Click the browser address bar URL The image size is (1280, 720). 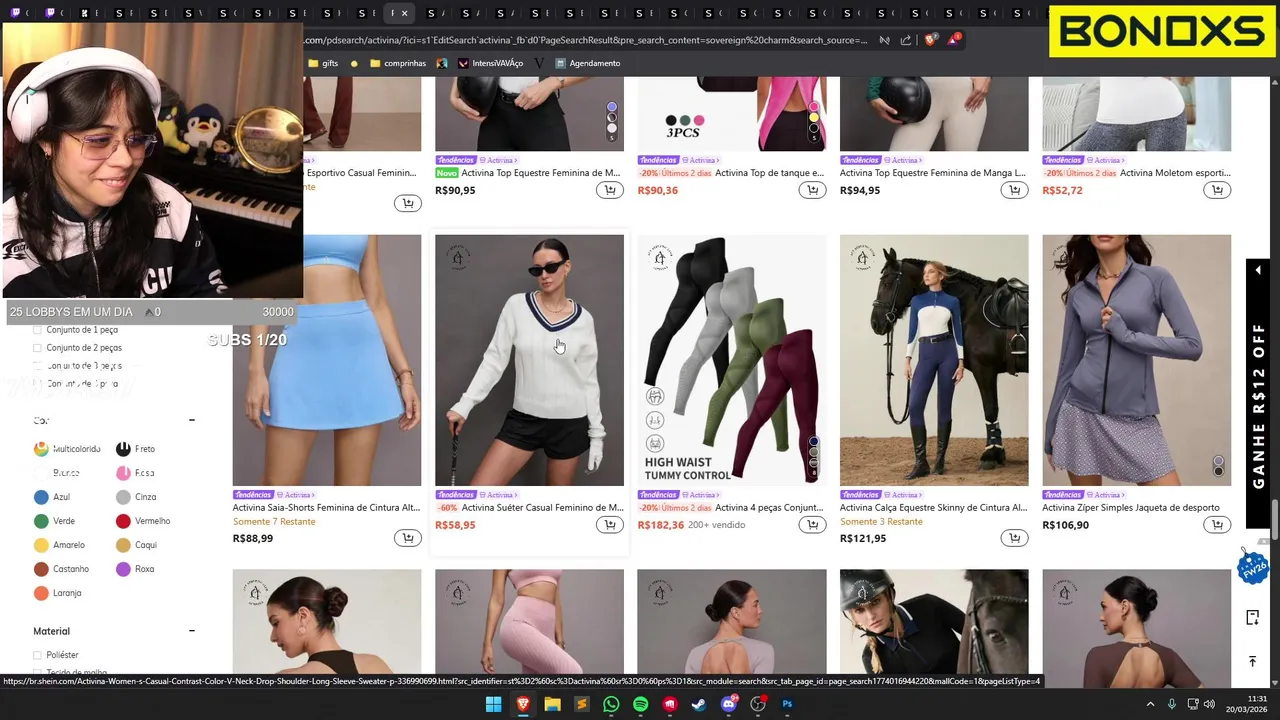586,40
